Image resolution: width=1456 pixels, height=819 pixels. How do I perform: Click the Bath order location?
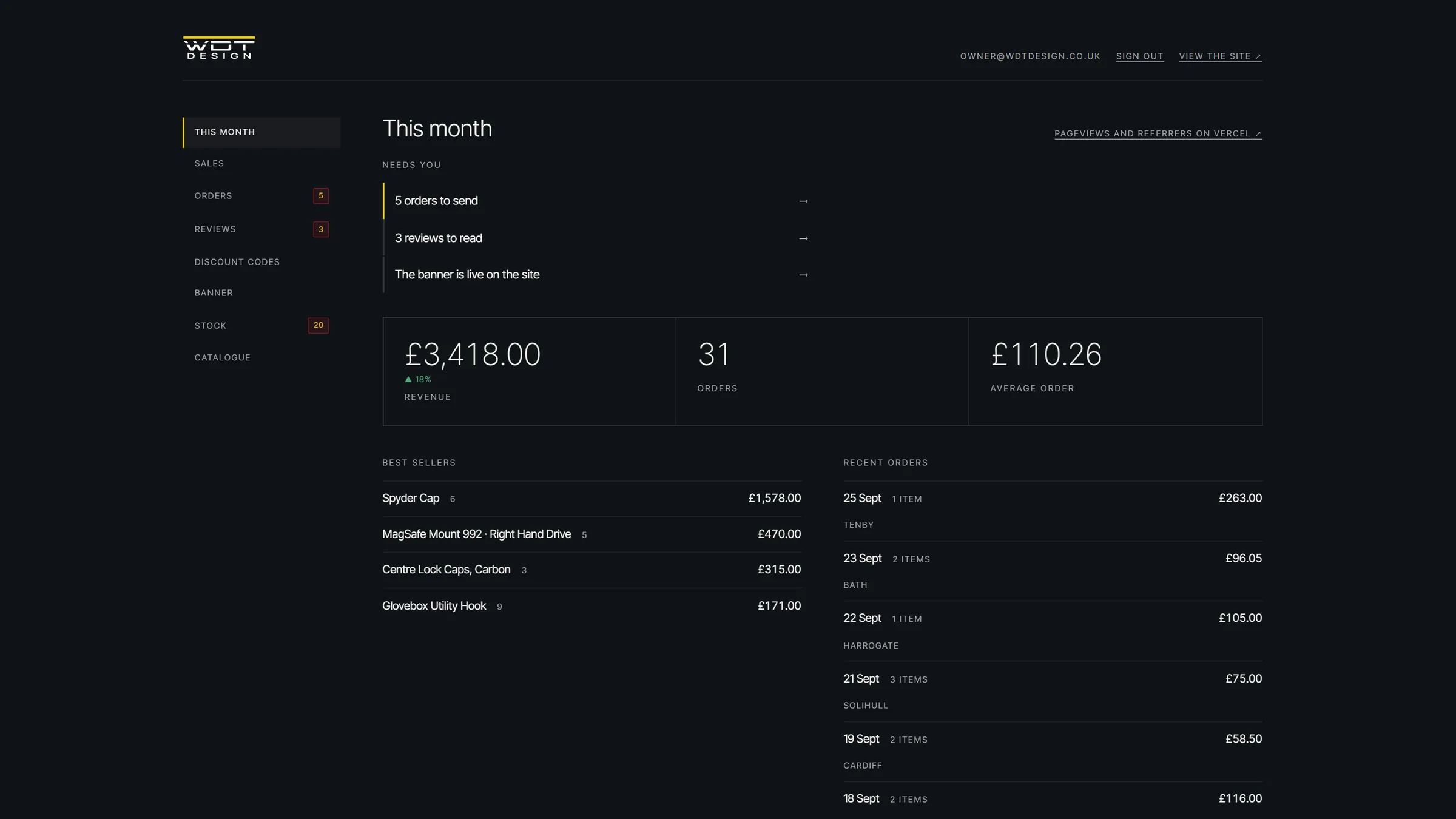click(x=855, y=585)
